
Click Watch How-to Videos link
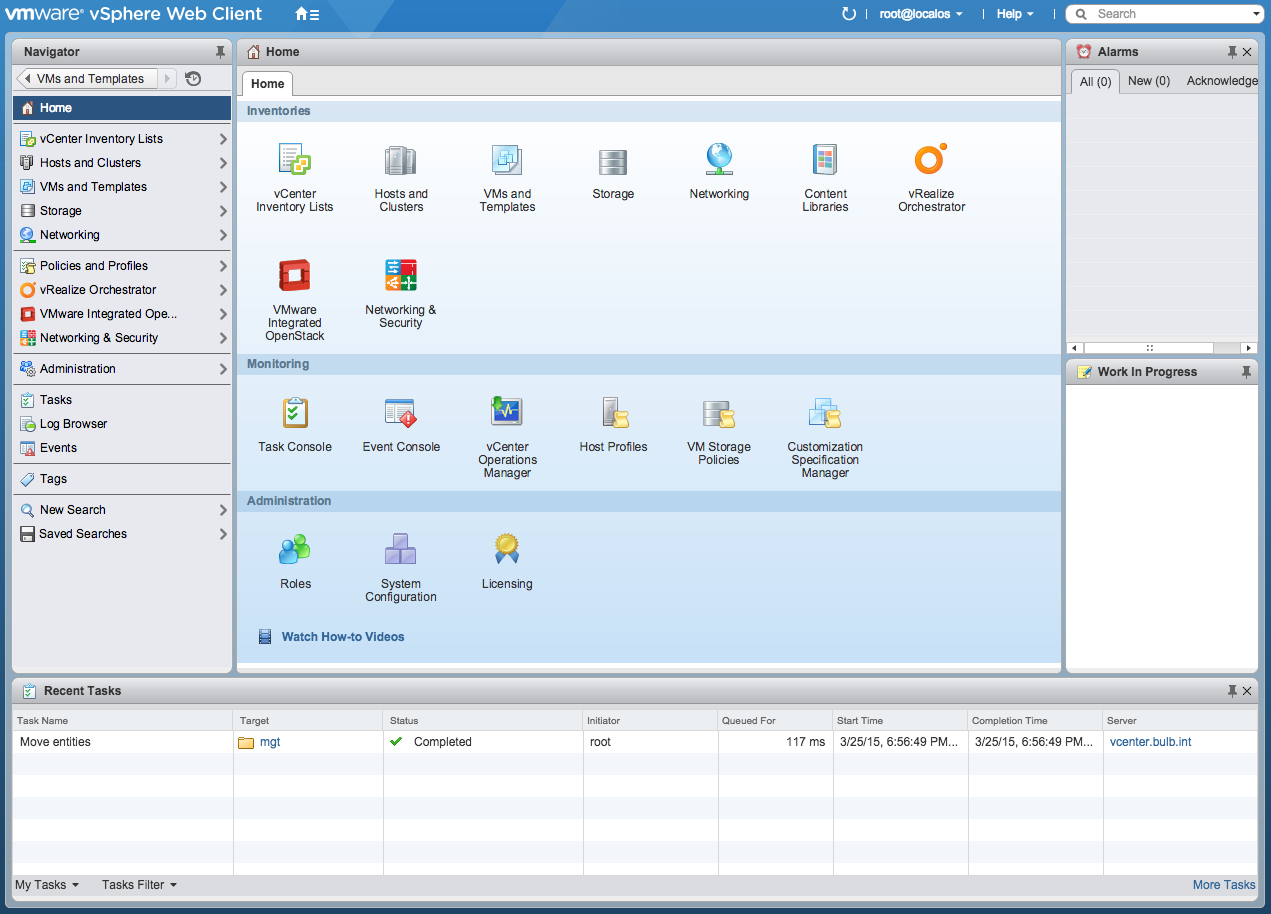pyautogui.click(x=343, y=637)
